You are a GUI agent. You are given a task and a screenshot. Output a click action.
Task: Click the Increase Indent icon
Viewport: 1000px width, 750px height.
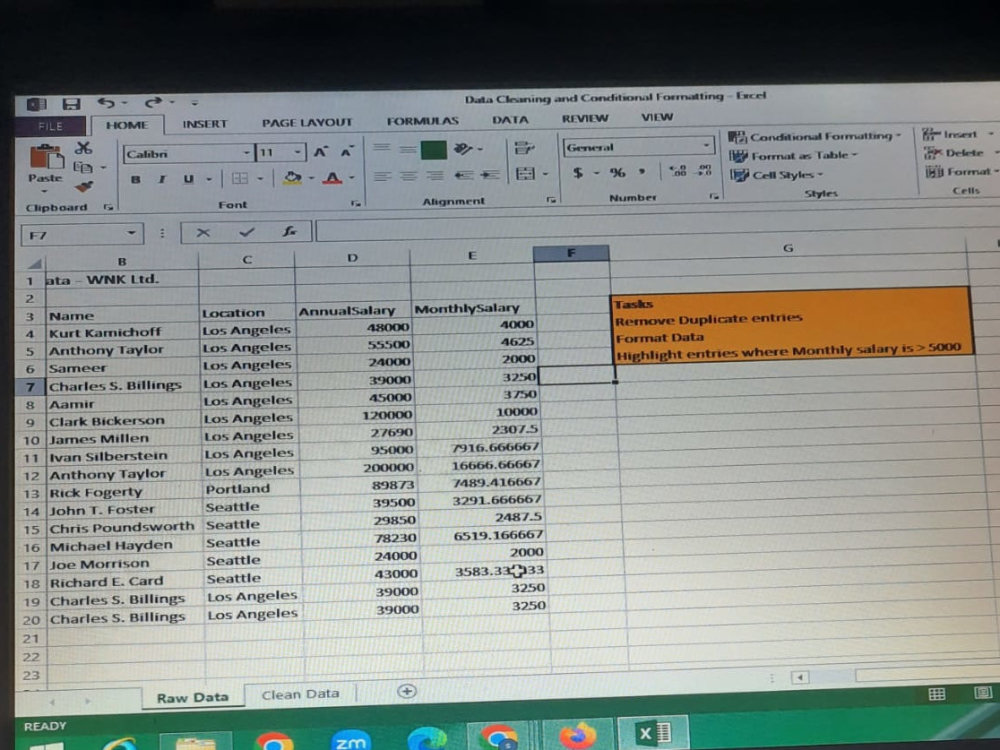pos(490,174)
